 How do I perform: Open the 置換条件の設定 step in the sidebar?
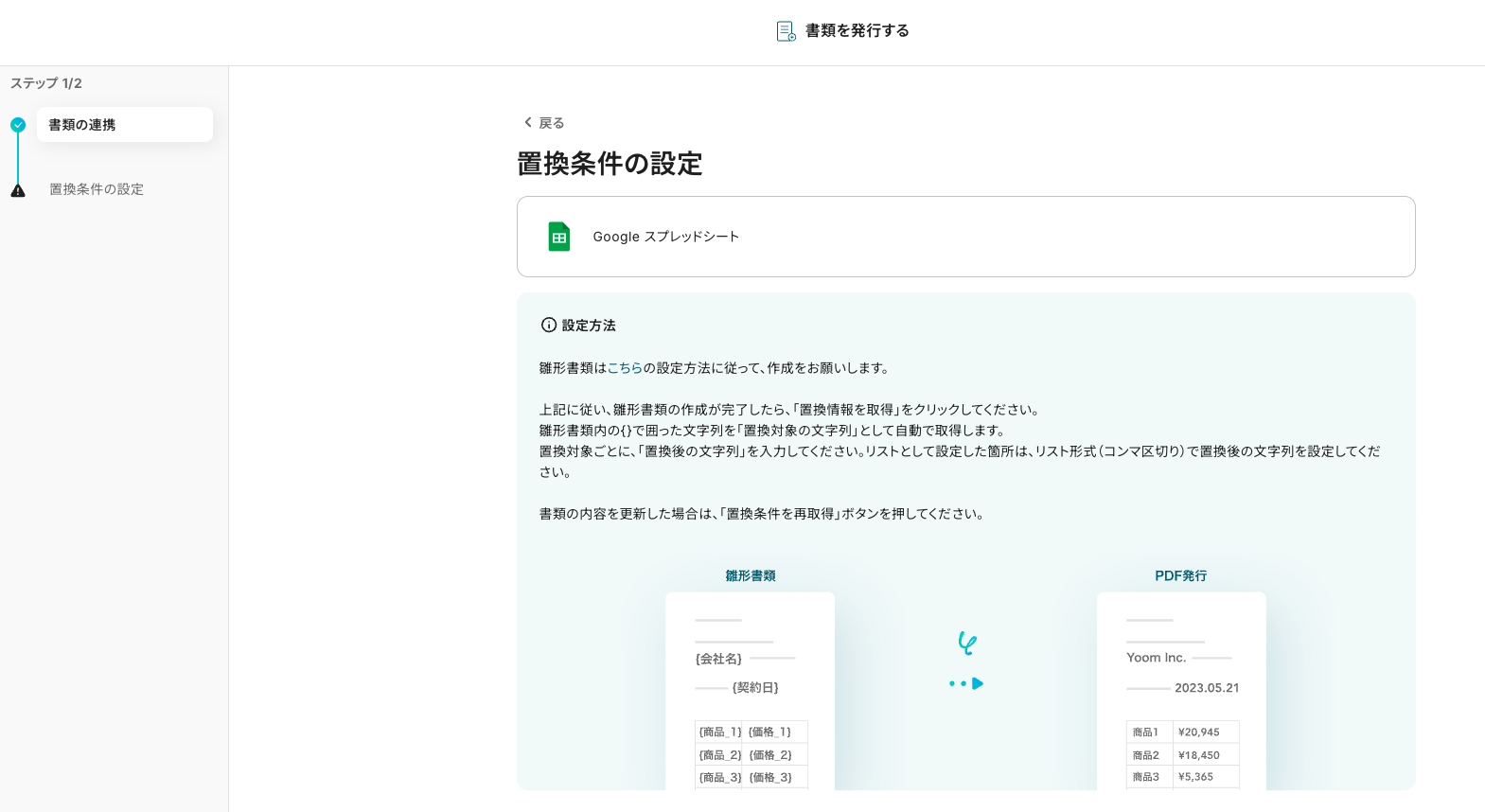[x=97, y=189]
